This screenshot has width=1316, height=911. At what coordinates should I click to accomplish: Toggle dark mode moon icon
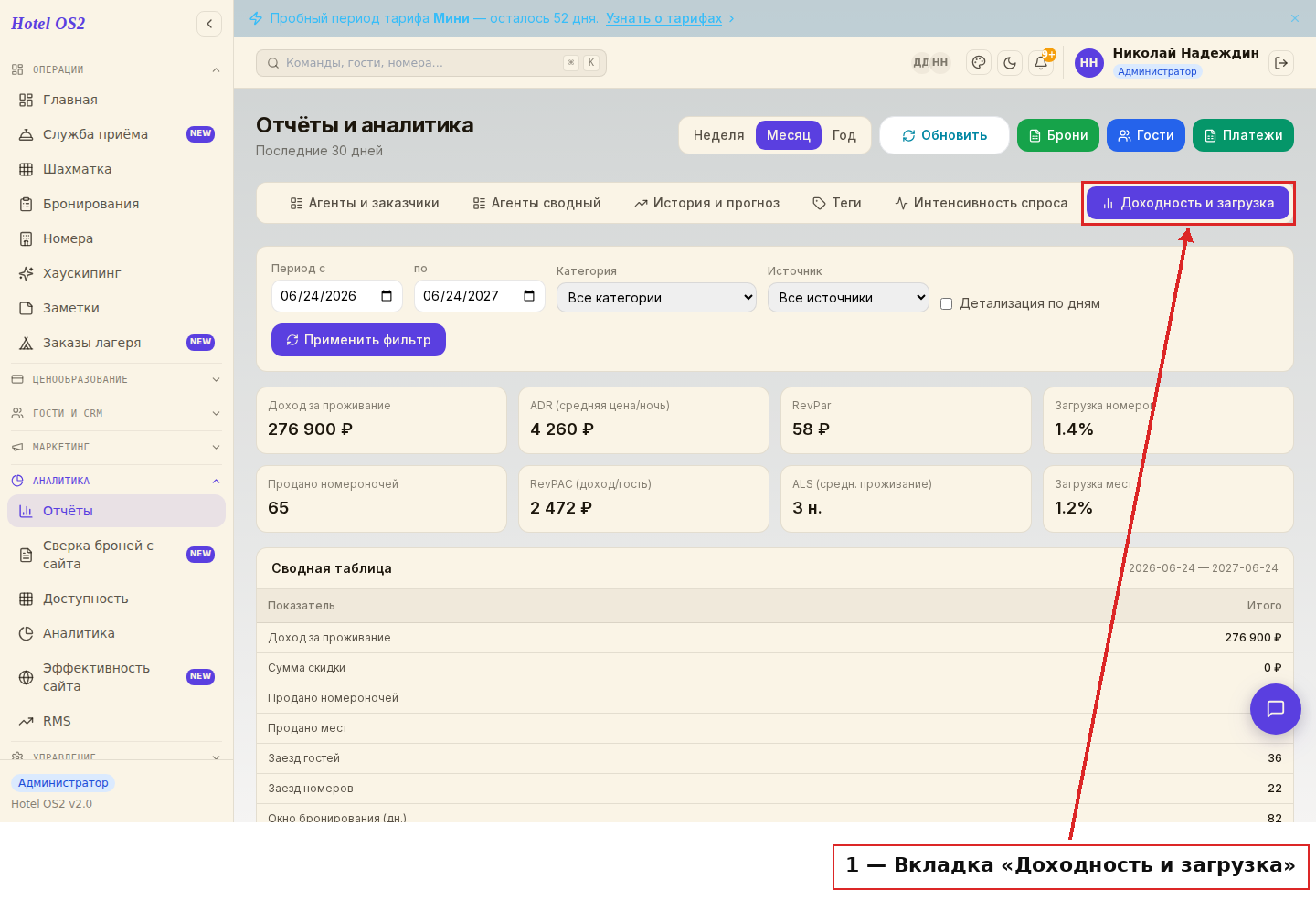click(1010, 63)
